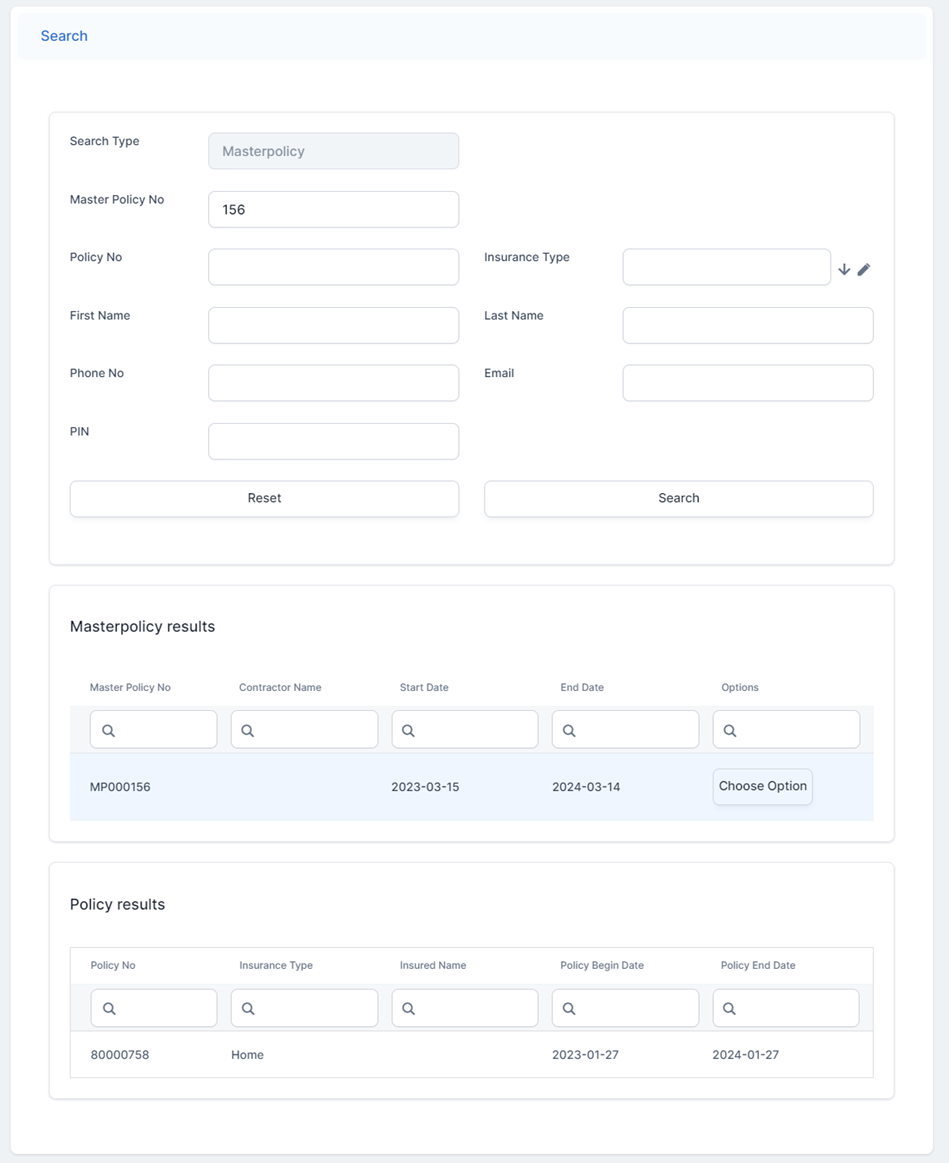Click search icon in Options filter

pos(730,731)
